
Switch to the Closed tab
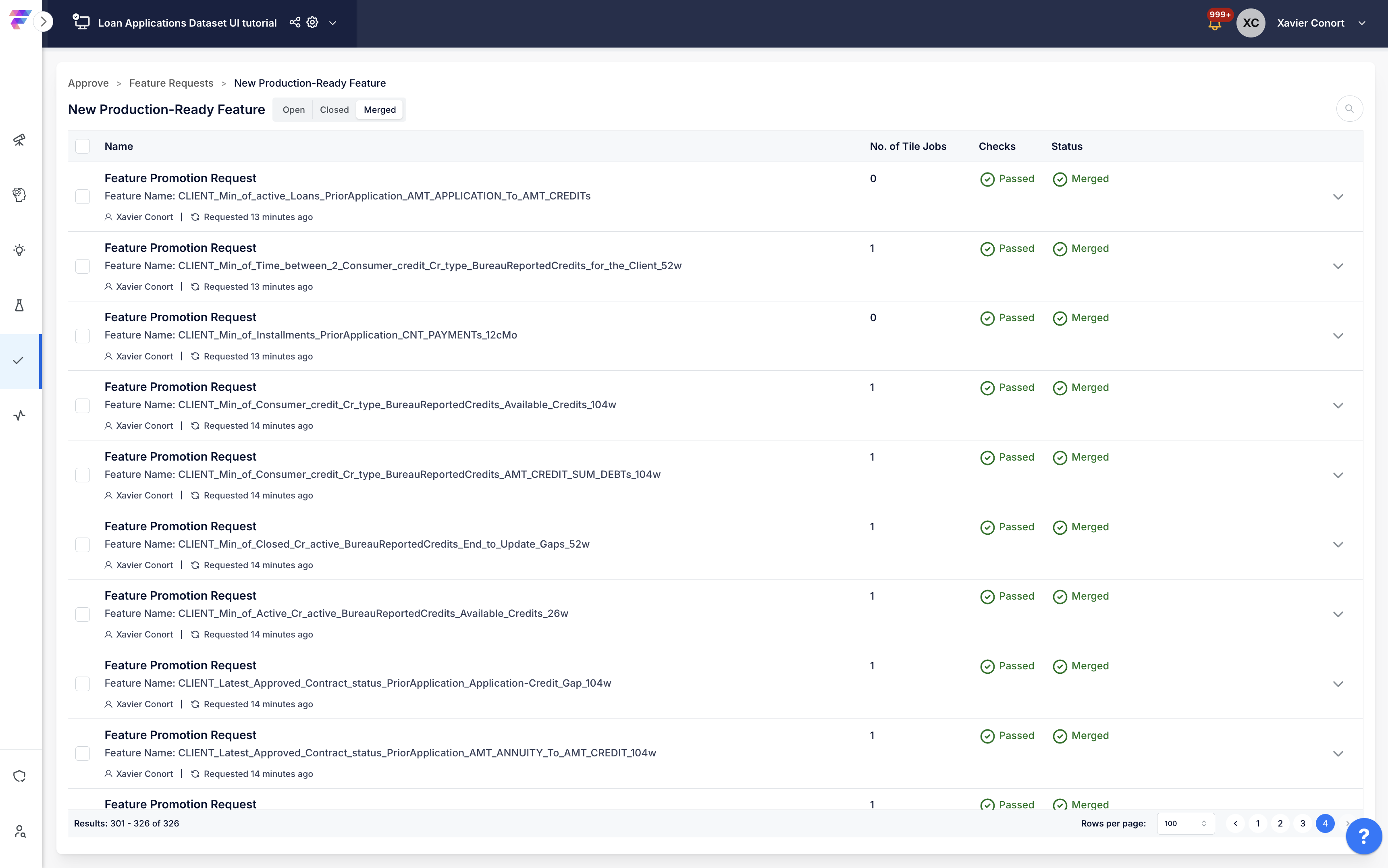(x=334, y=110)
